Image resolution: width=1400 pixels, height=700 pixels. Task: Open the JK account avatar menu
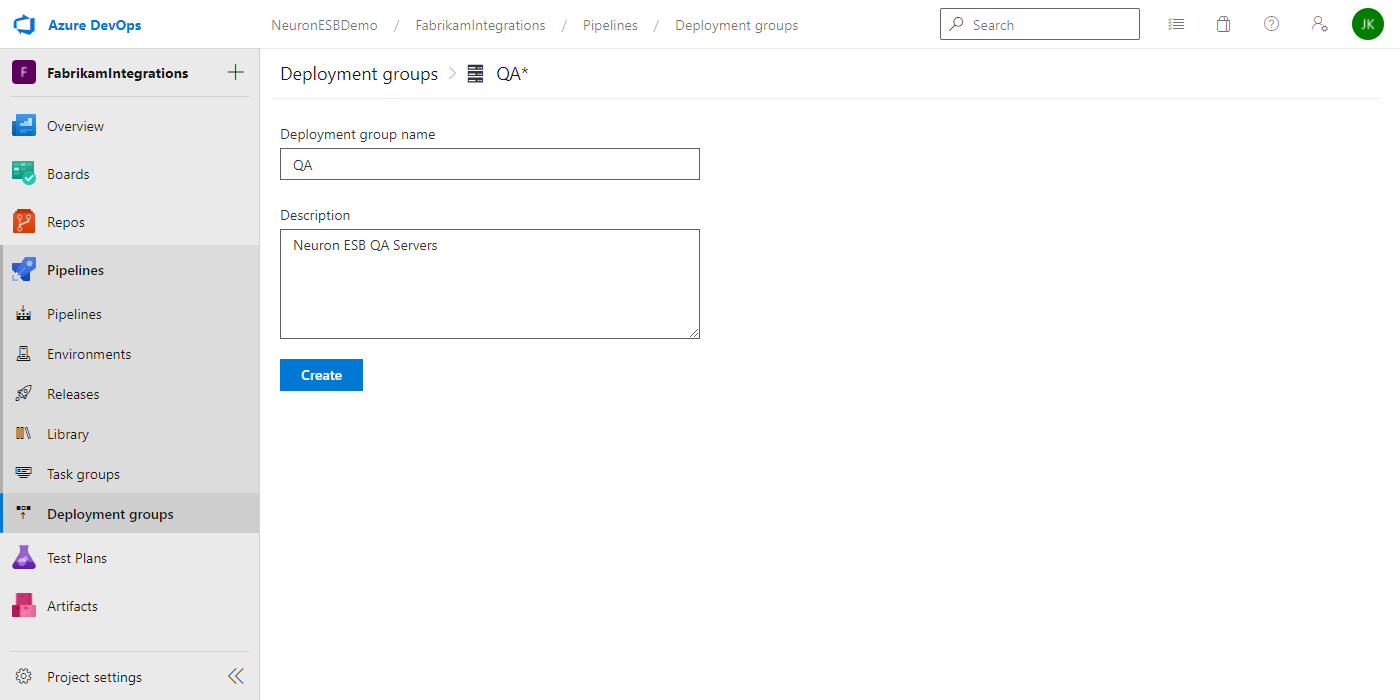[x=1368, y=24]
